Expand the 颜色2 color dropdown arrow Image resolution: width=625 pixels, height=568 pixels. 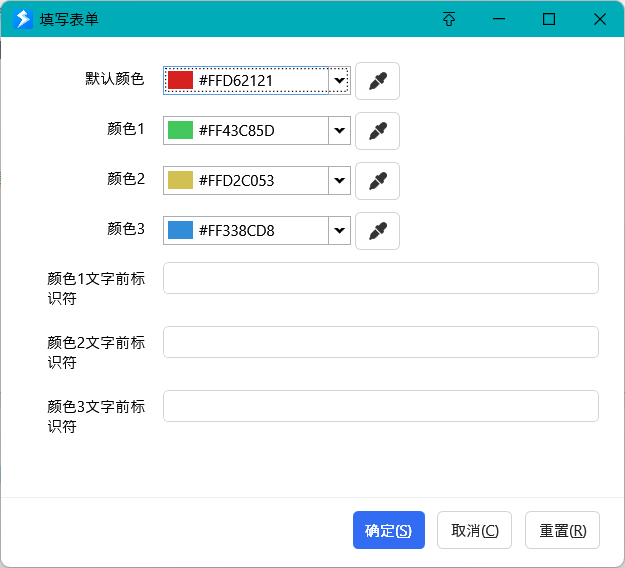339,181
